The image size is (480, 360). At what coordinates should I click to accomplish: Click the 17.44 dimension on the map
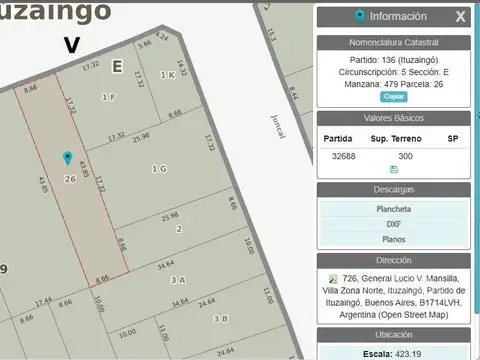coord(44,301)
